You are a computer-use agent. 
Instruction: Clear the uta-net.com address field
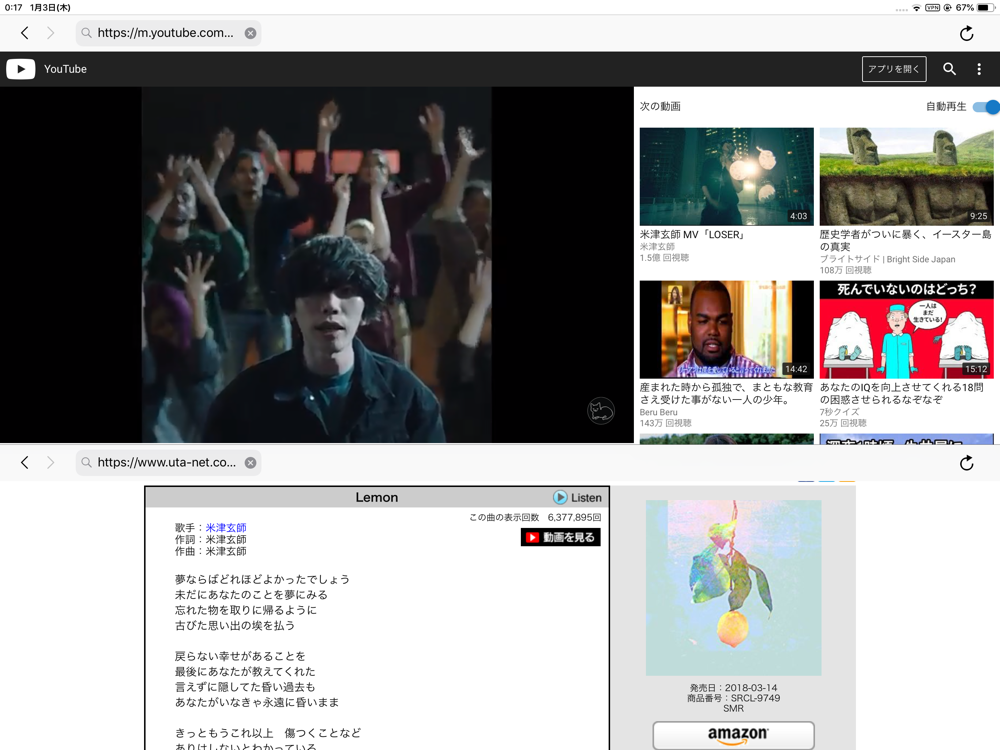point(251,462)
